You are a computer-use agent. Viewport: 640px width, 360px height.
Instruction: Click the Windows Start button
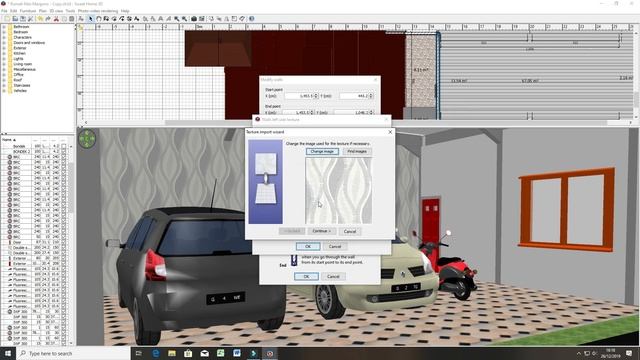click(8, 353)
